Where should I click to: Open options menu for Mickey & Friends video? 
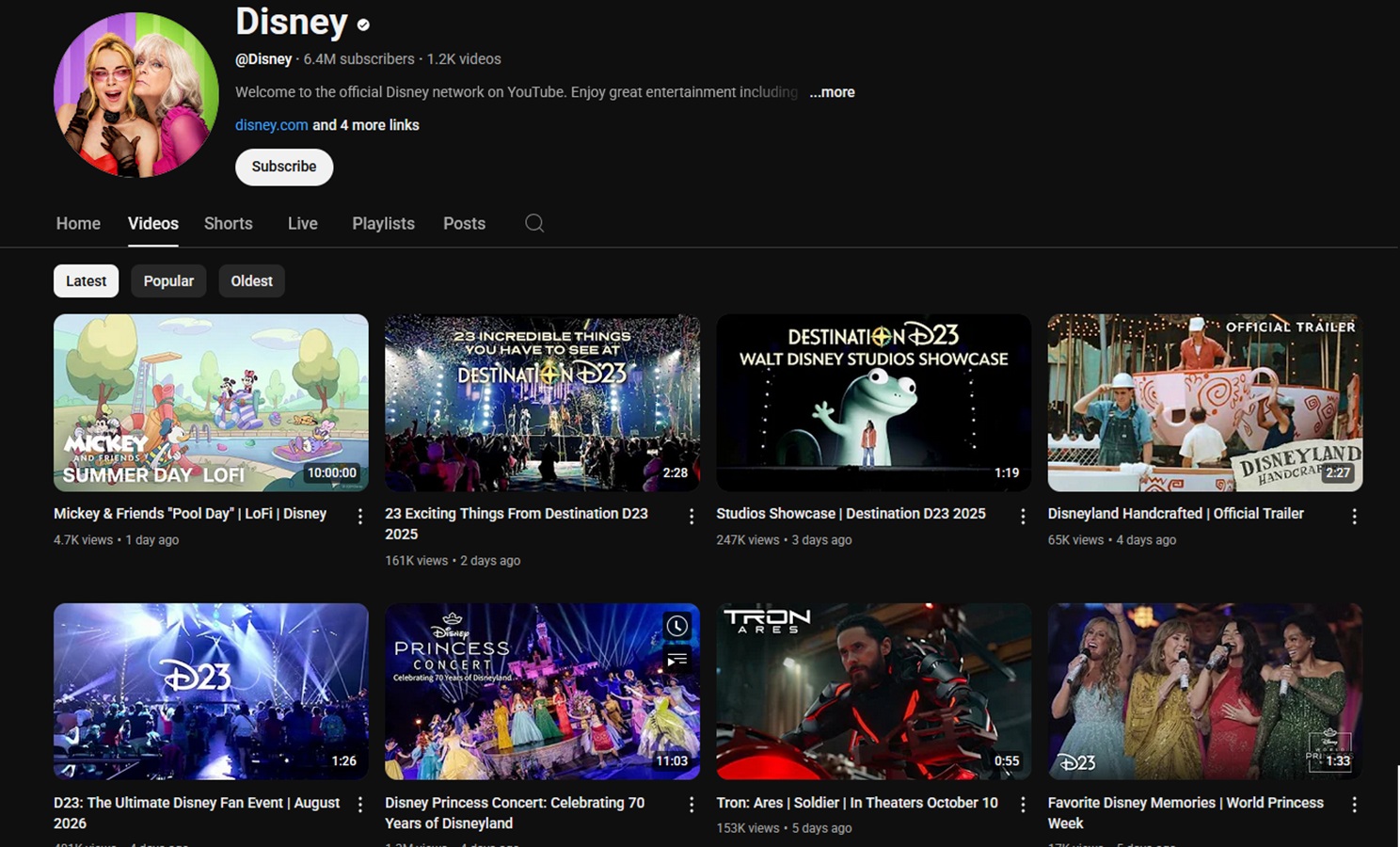359,516
